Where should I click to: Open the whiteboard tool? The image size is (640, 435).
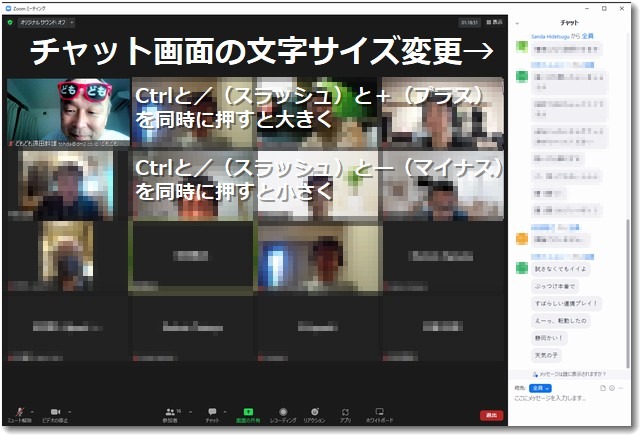[379, 415]
